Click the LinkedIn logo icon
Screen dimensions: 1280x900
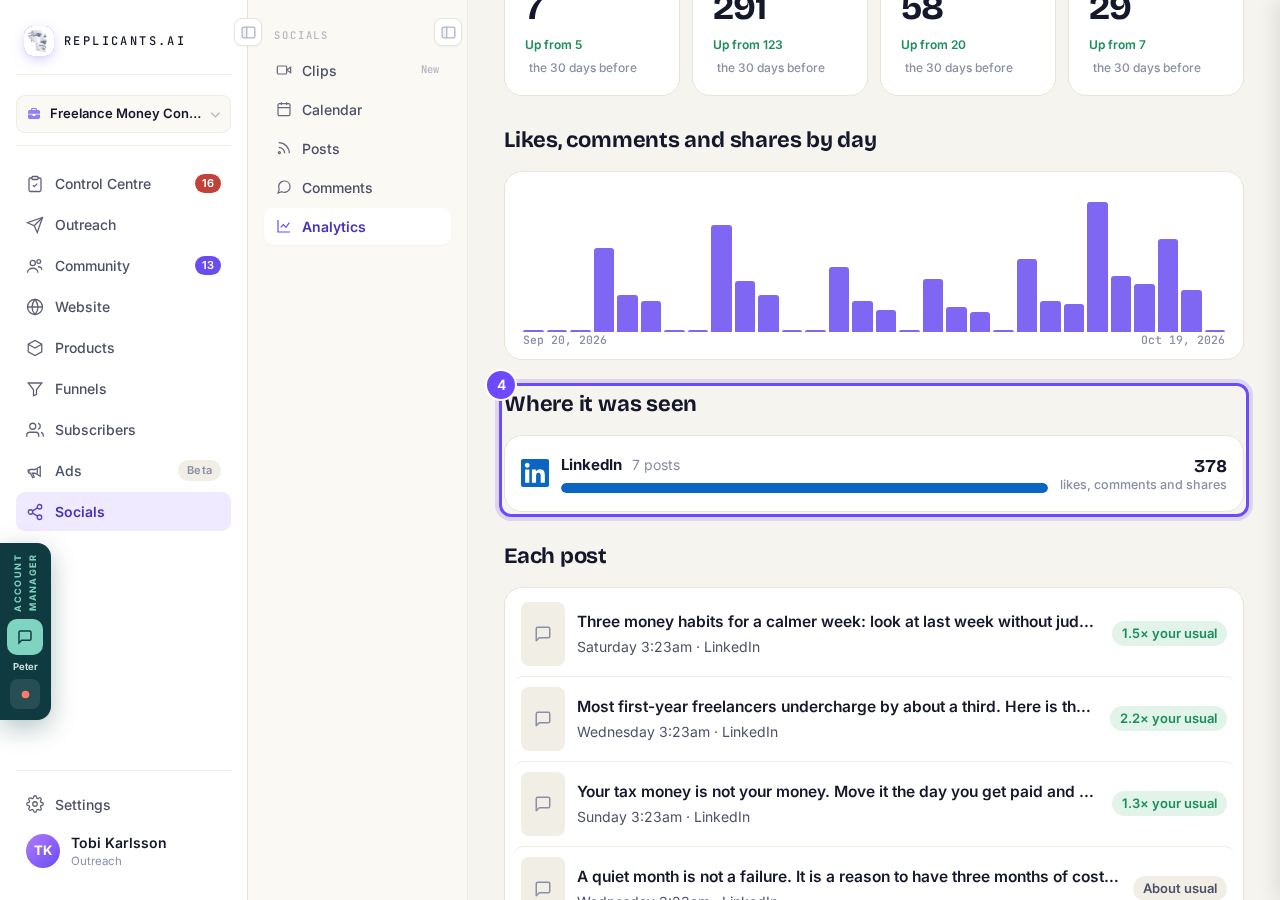tap(535, 473)
